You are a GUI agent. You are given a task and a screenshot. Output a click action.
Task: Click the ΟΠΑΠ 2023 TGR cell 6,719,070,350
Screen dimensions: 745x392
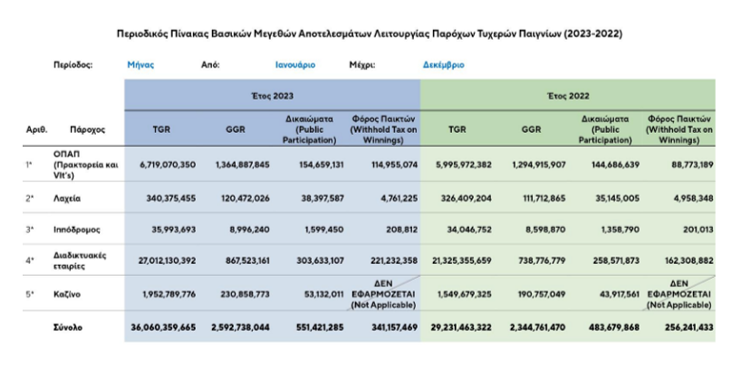click(x=167, y=164)
